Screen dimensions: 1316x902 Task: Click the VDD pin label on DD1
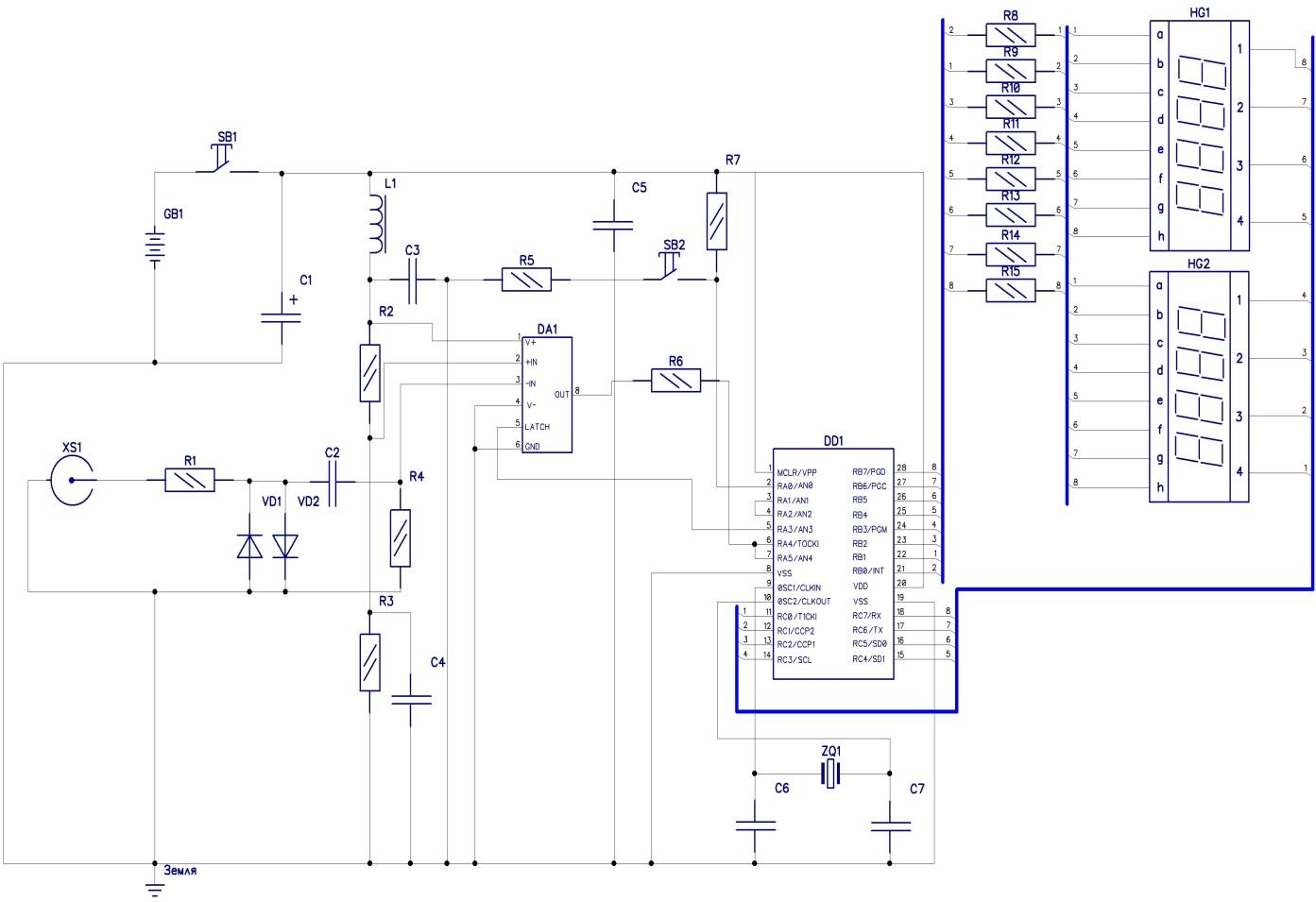coord(860,587)
